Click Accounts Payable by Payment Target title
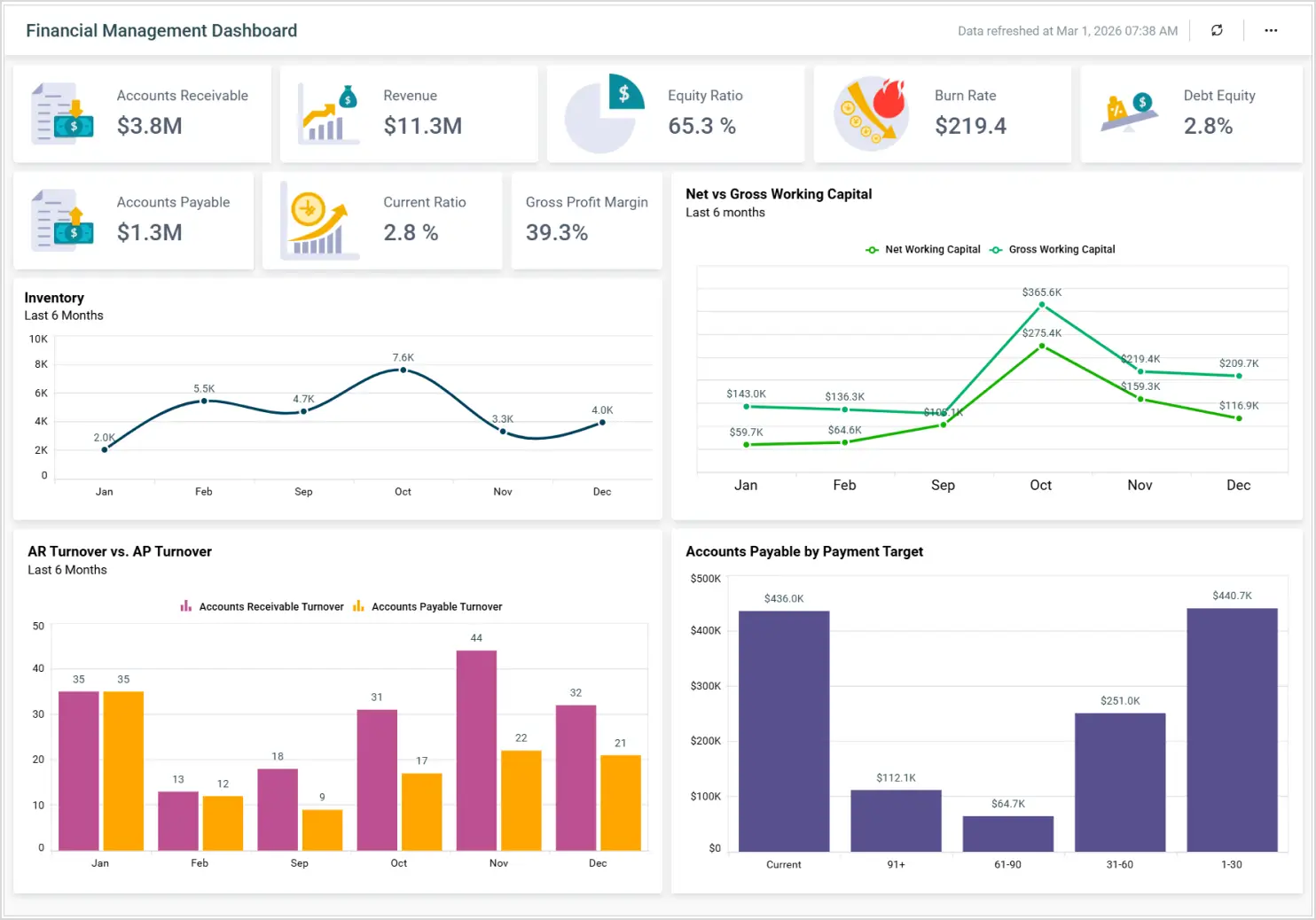 tap(804, 551)
